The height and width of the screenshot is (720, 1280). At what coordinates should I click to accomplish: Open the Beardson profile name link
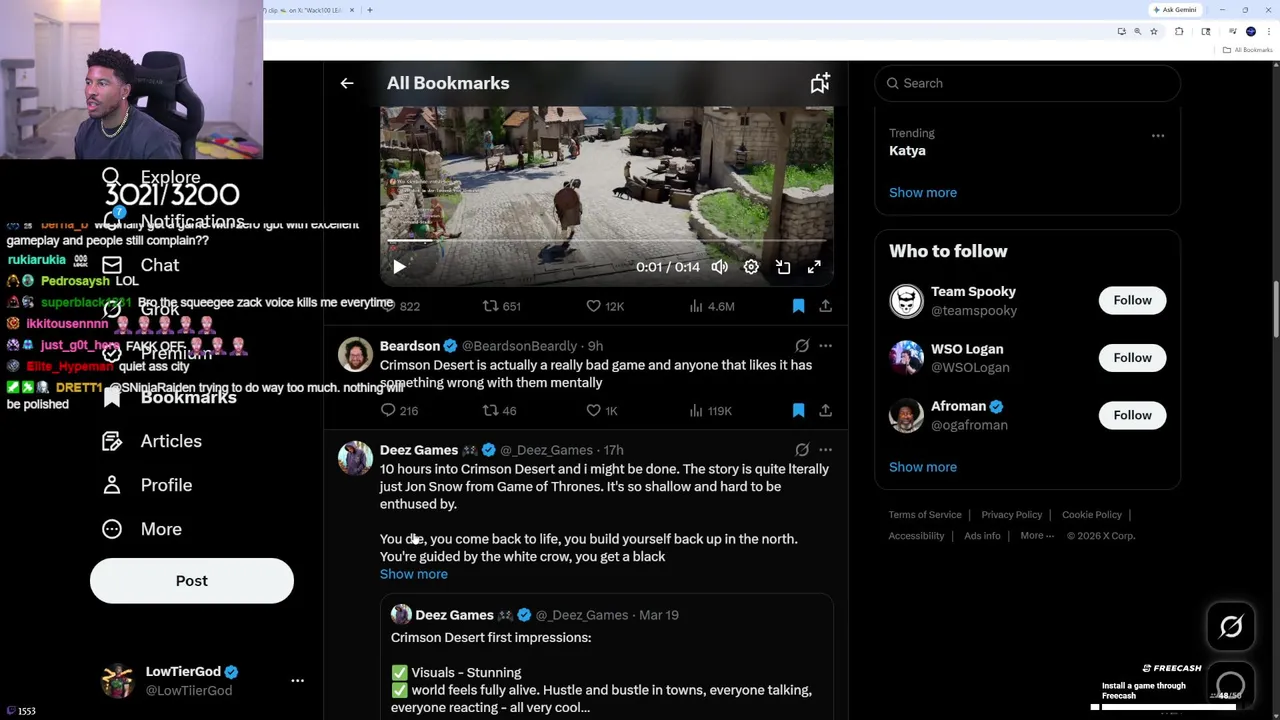[410, 346]
